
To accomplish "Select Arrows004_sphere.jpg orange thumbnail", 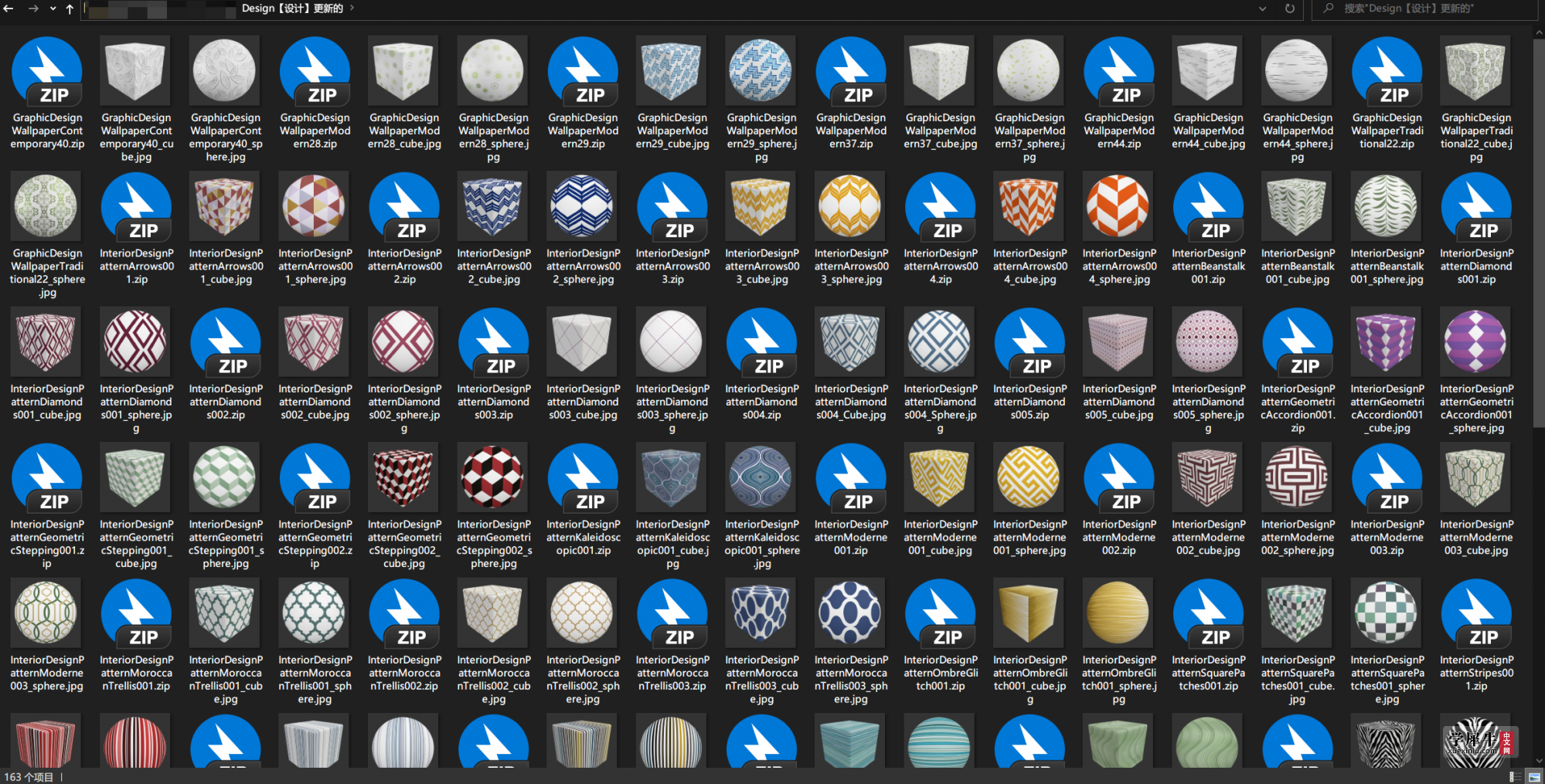I will click(1119, 206).
